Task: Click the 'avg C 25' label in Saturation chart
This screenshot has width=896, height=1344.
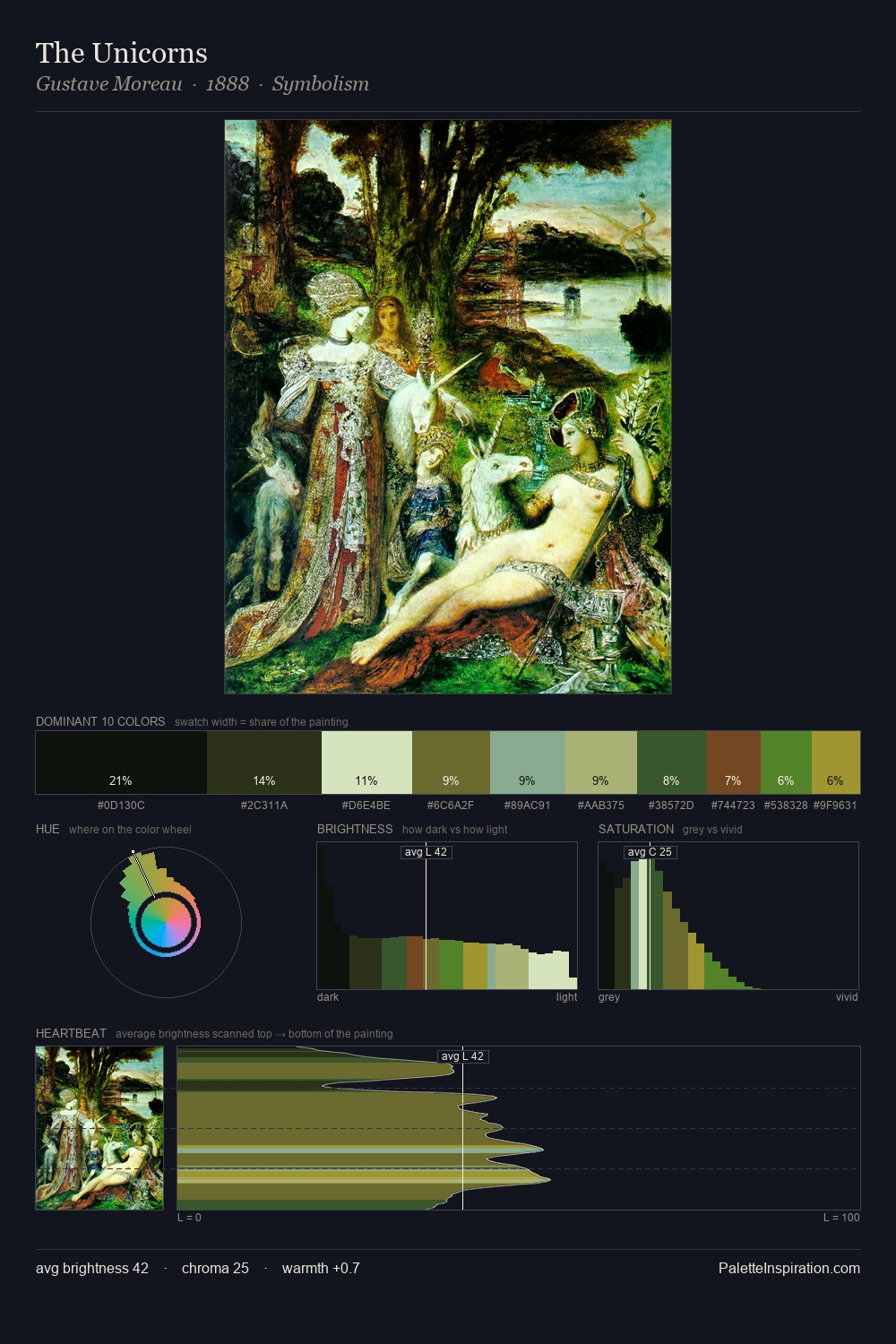Action: (x=650, y=852)
